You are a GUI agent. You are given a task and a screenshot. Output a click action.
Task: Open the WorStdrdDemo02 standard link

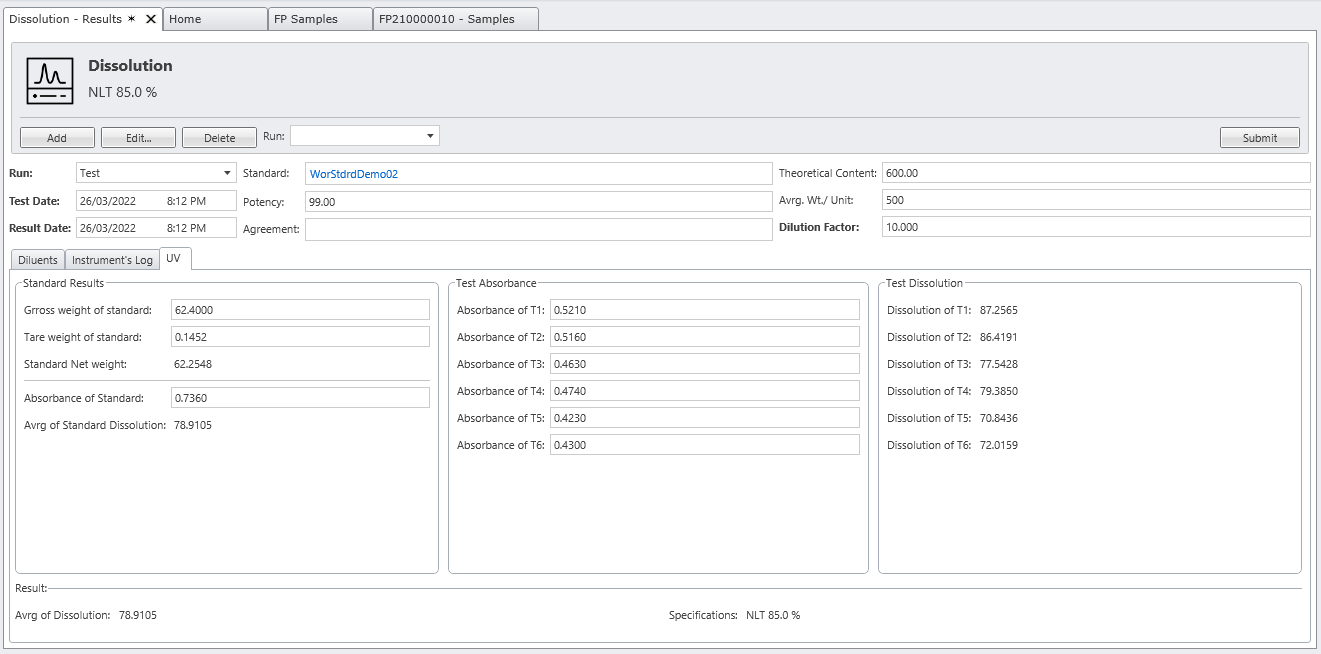coord(354,174)
